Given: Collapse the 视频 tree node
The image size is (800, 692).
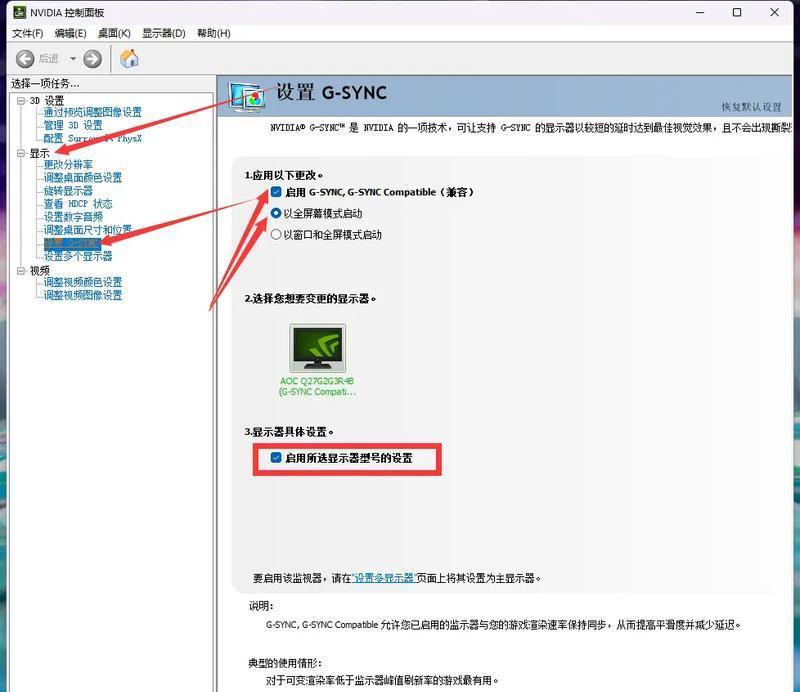Looking at the screenshot, I should tap(21, 270).
